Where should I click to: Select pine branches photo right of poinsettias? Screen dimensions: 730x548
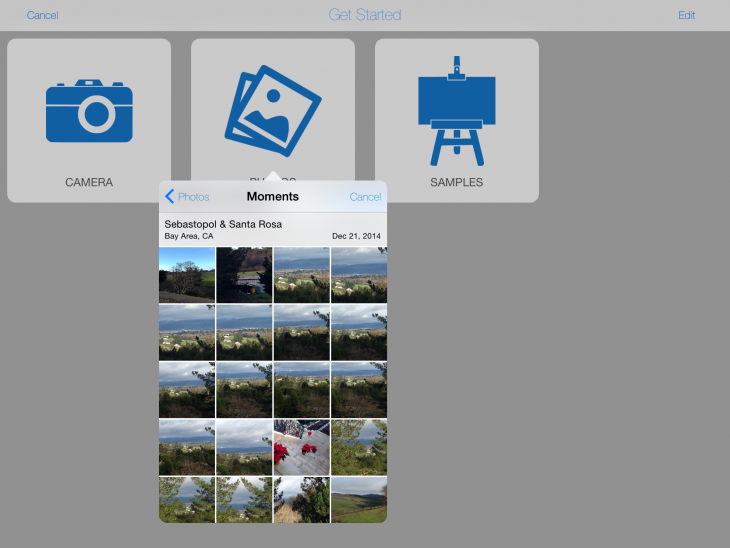(x=358, y=447)
